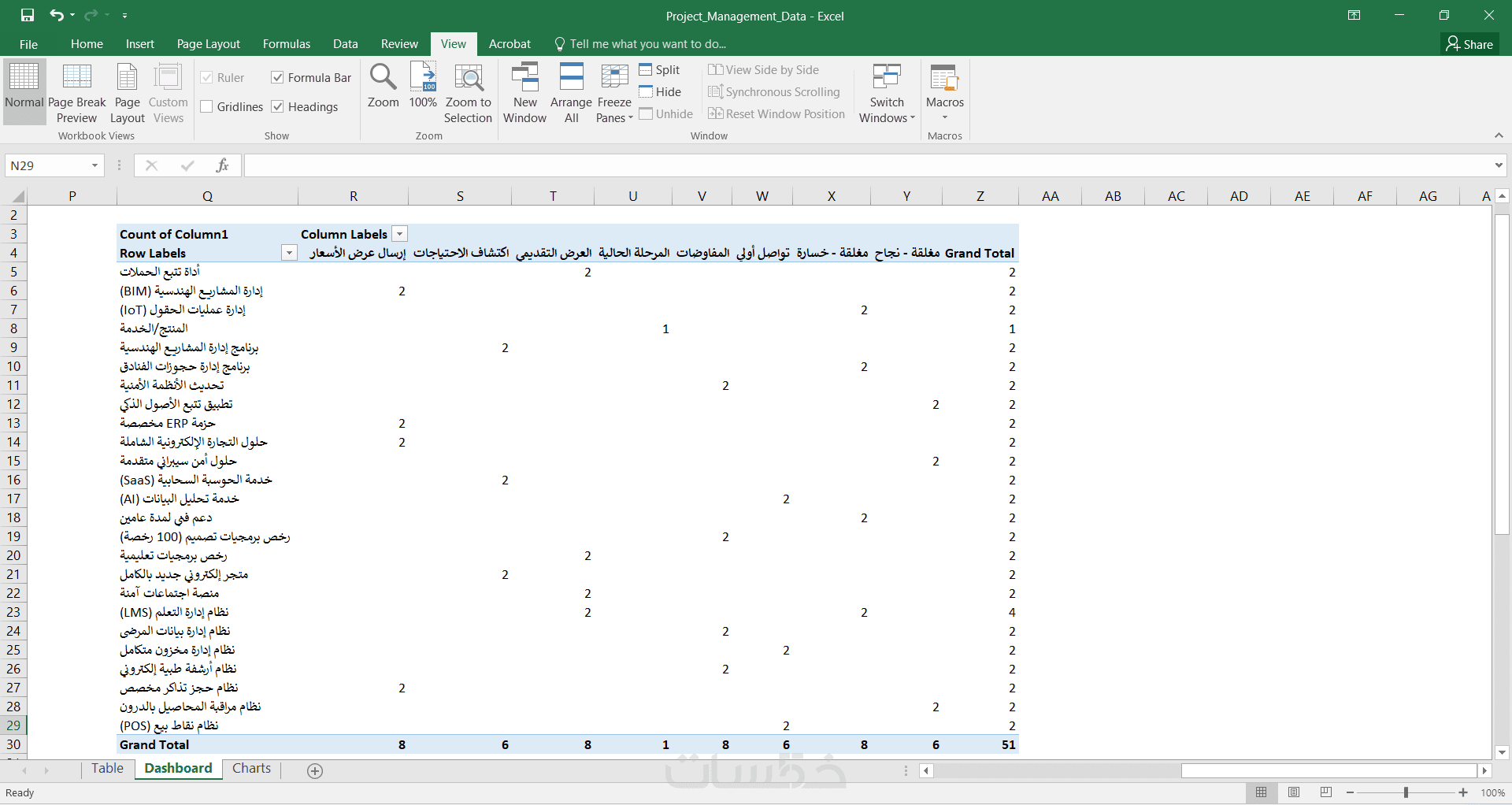Click the greyed-out Reset Window Position
The width and height of the screenshot is (1512, 805).
776,114
